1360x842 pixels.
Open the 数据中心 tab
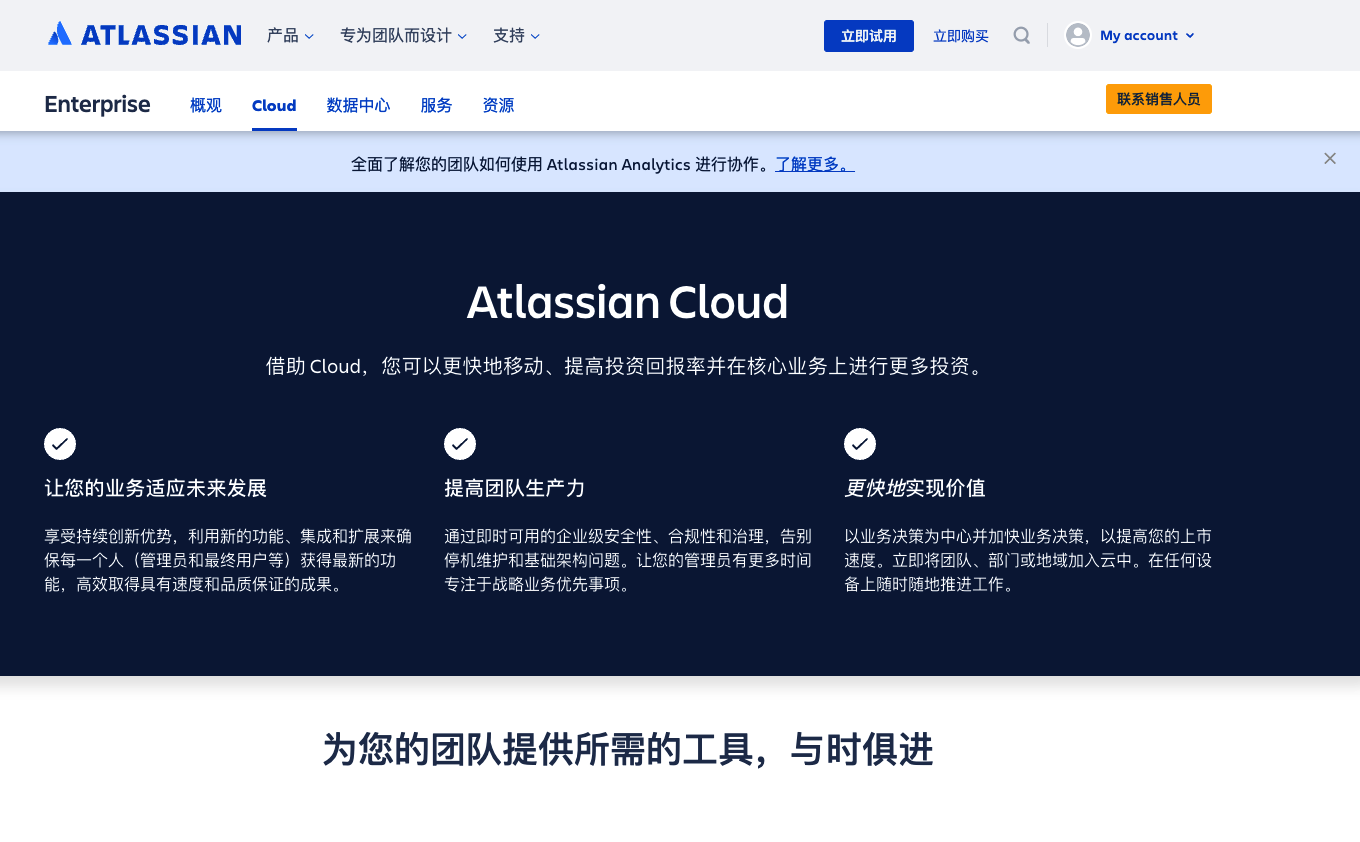coord(358,105)
